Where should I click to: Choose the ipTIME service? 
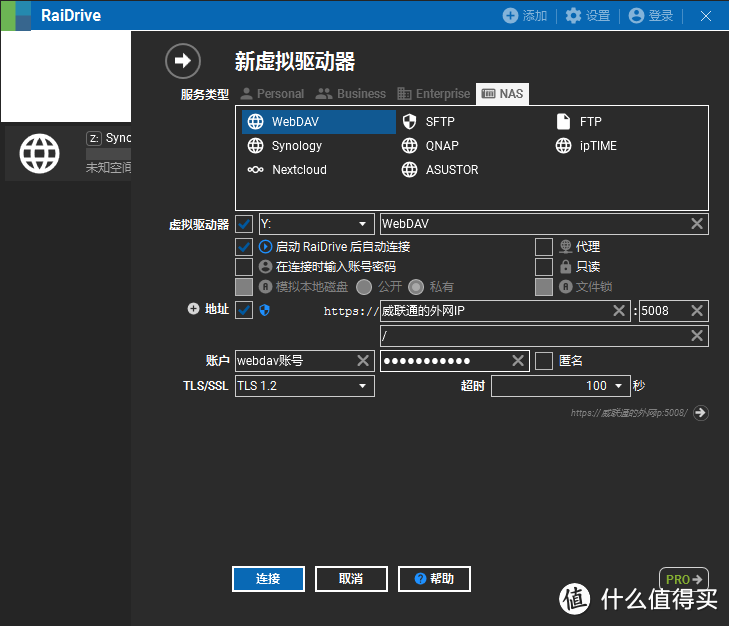(586, 146)
